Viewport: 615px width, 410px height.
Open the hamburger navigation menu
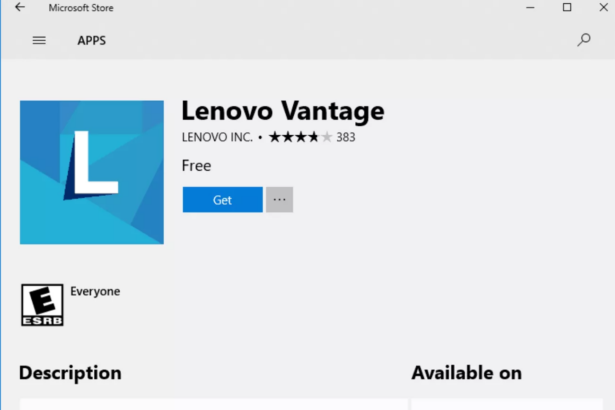click(39, 40)
